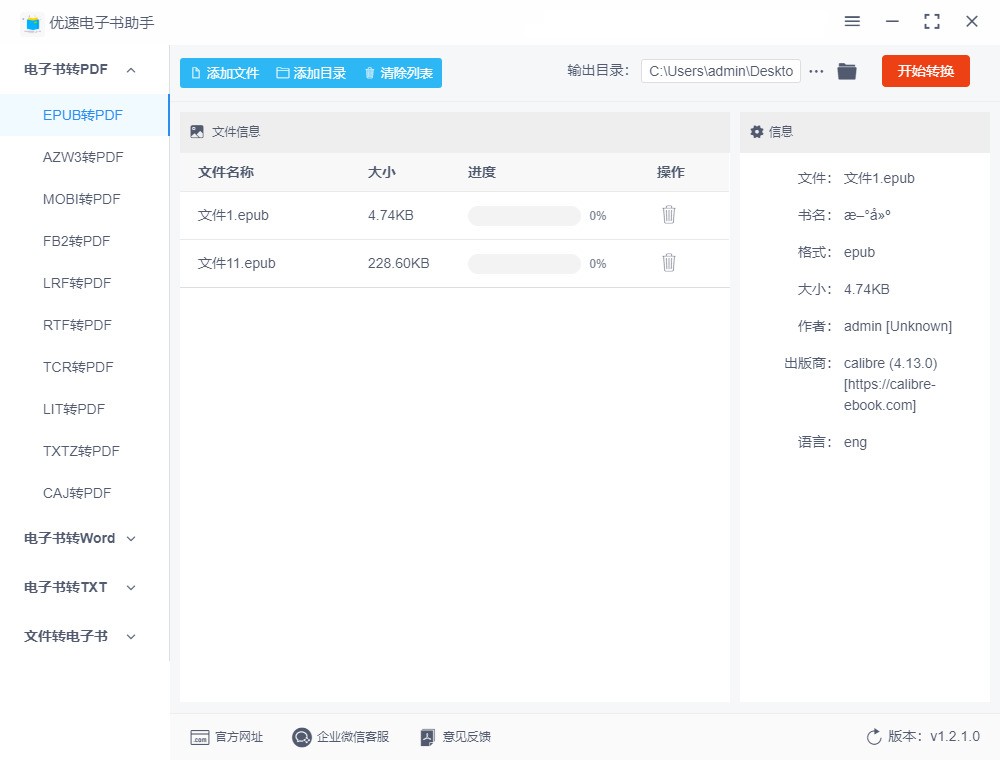Click 添加文件 to add files
The height and width of the screenshot is (760, 1000).
coord(224,73)
